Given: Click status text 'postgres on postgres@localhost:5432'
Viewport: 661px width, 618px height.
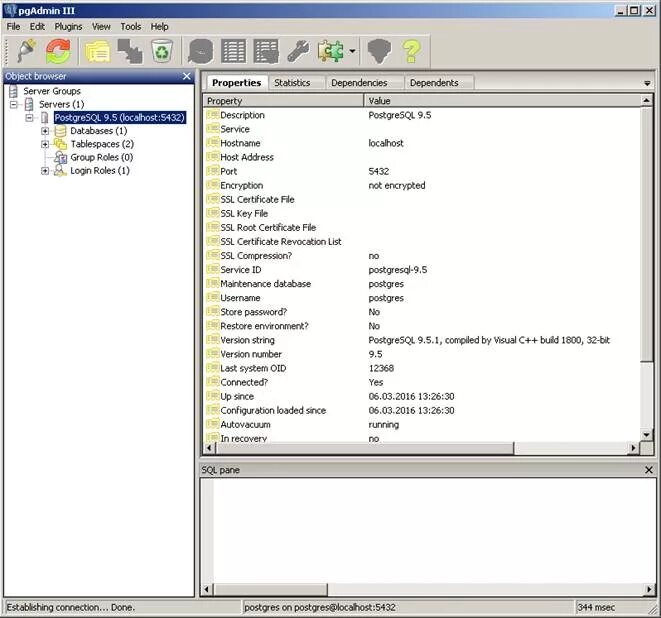Looking at the screenshot, I should (320, 607).
